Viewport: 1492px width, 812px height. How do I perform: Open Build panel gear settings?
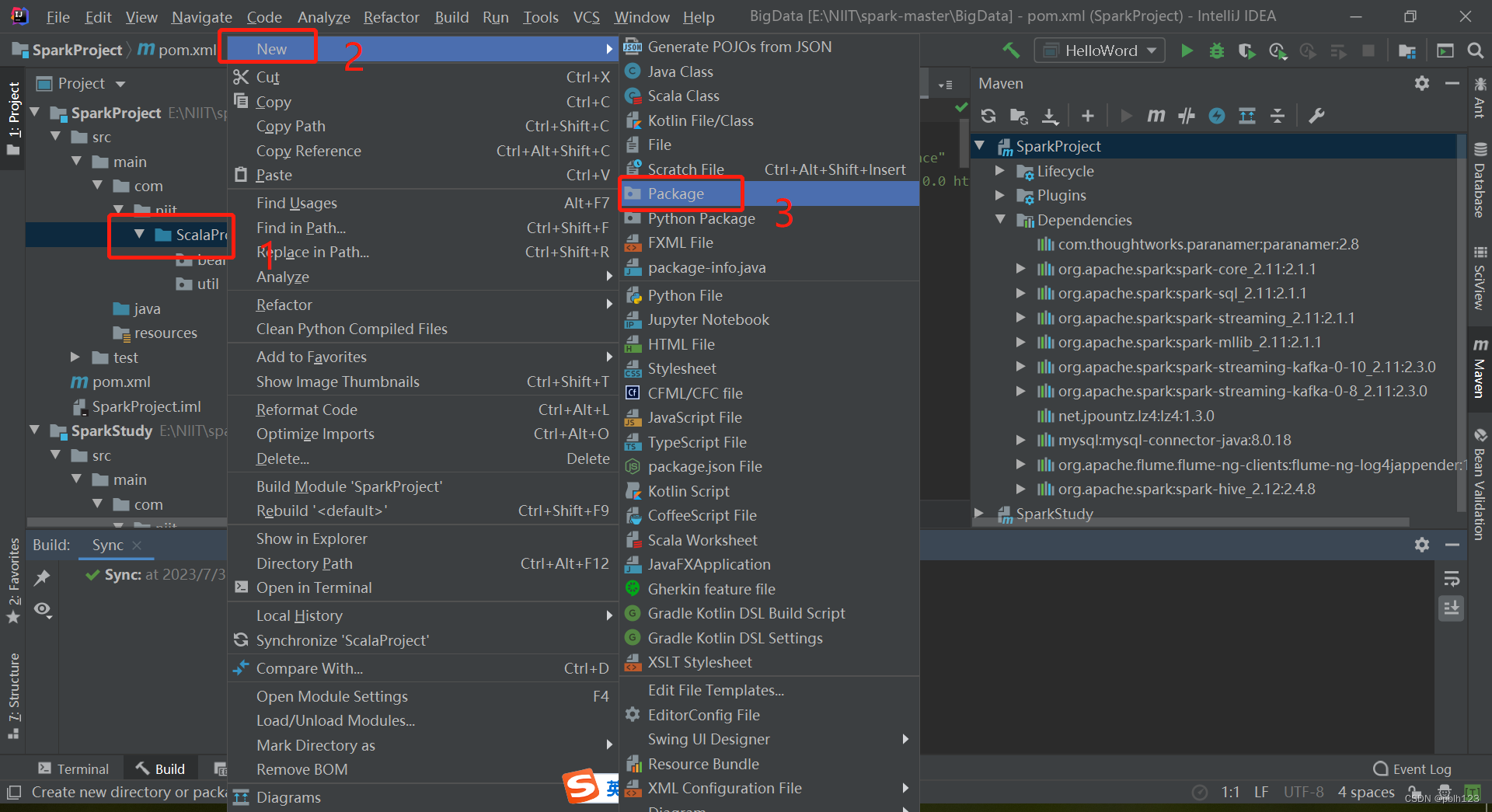(x=1422, y=545)
